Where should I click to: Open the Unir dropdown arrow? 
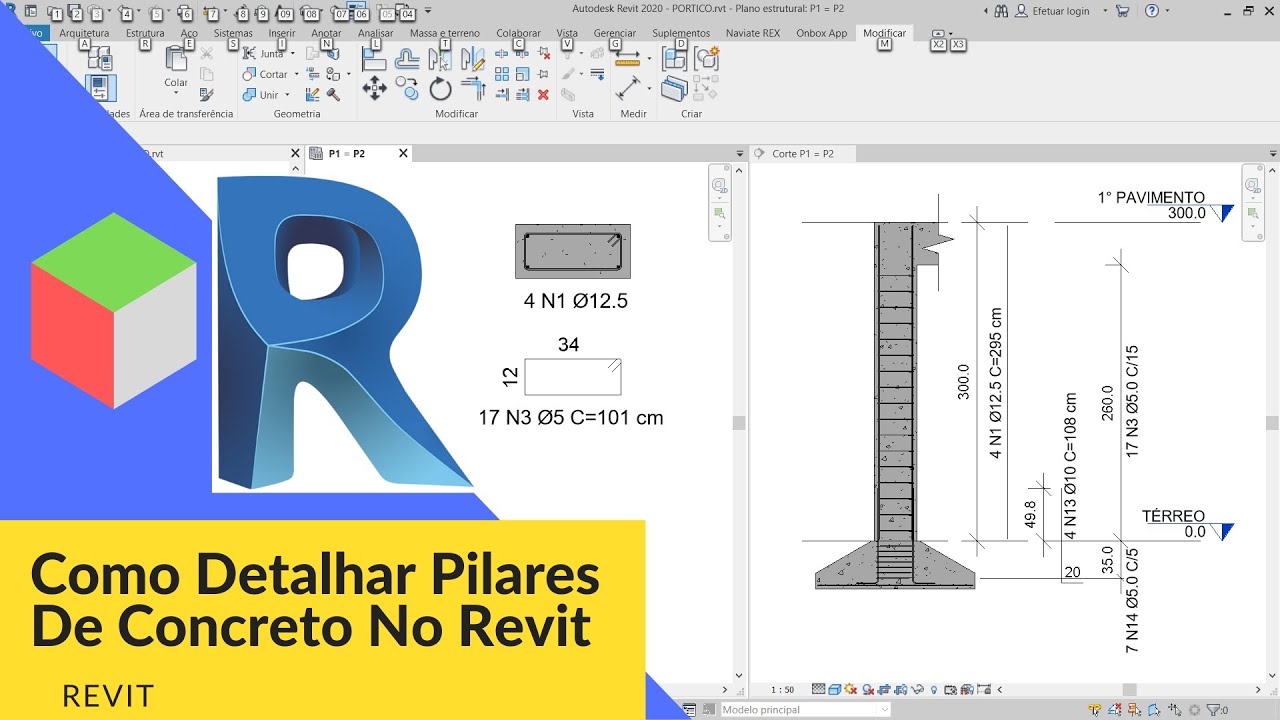pyautogui.click(x=287, y=95)
